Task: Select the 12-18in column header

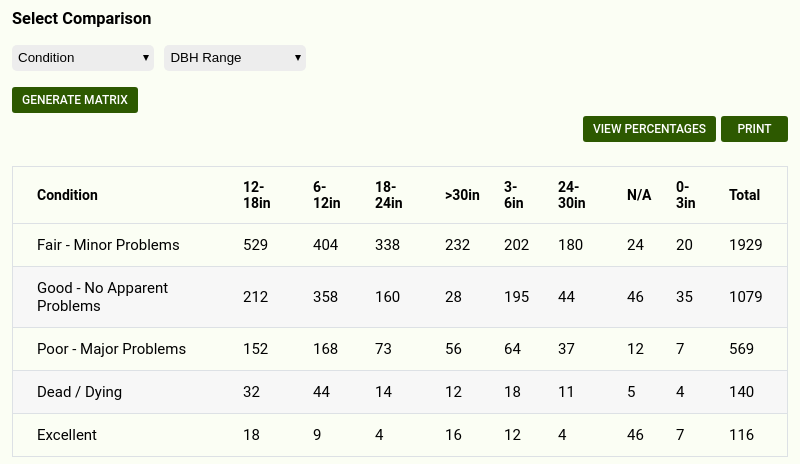Action: coord(257,195)
